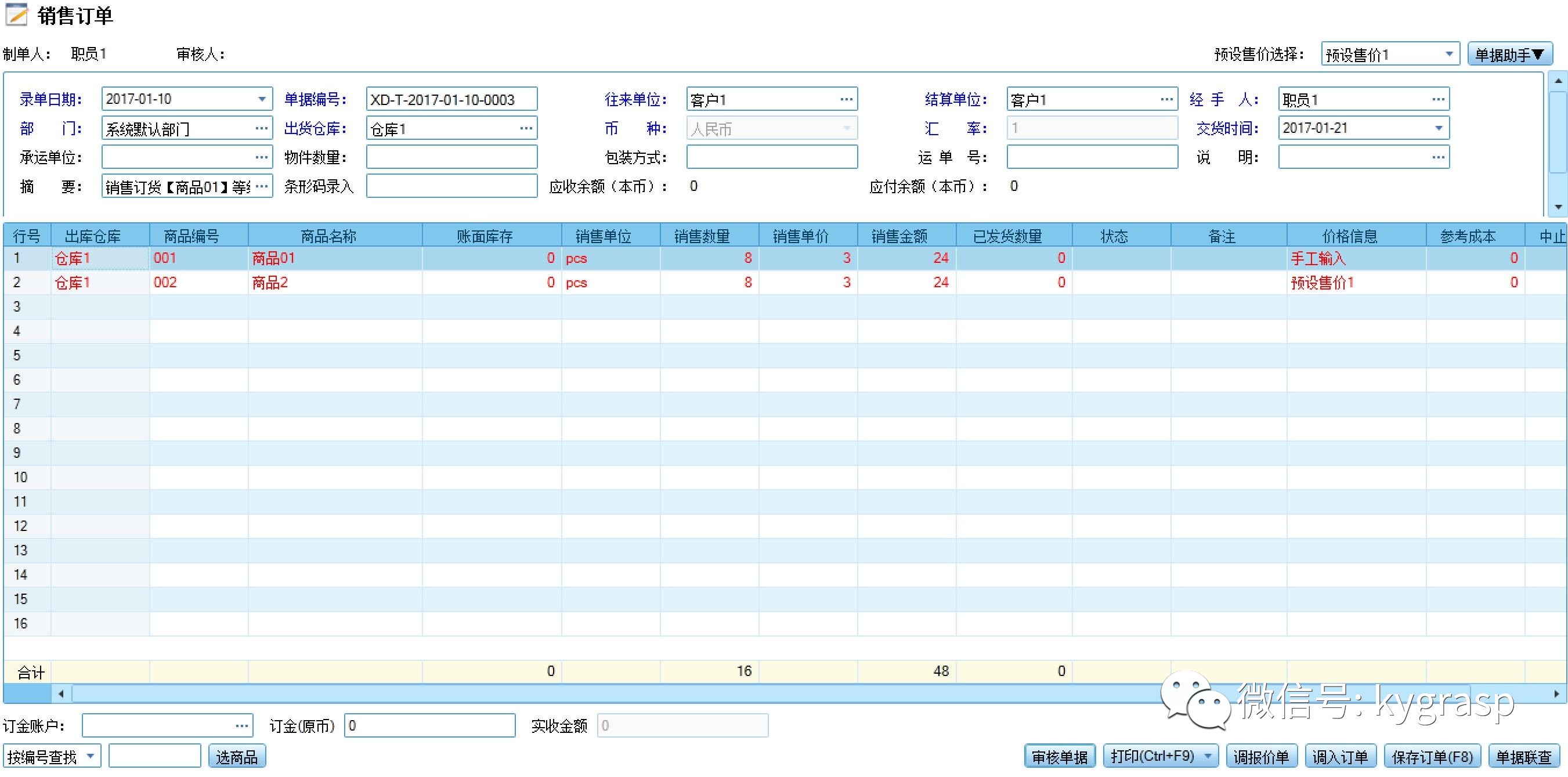Open 往来单位 ellipsis lookup button
This screenshot has height=777, width=1568.
click(846, 99)
